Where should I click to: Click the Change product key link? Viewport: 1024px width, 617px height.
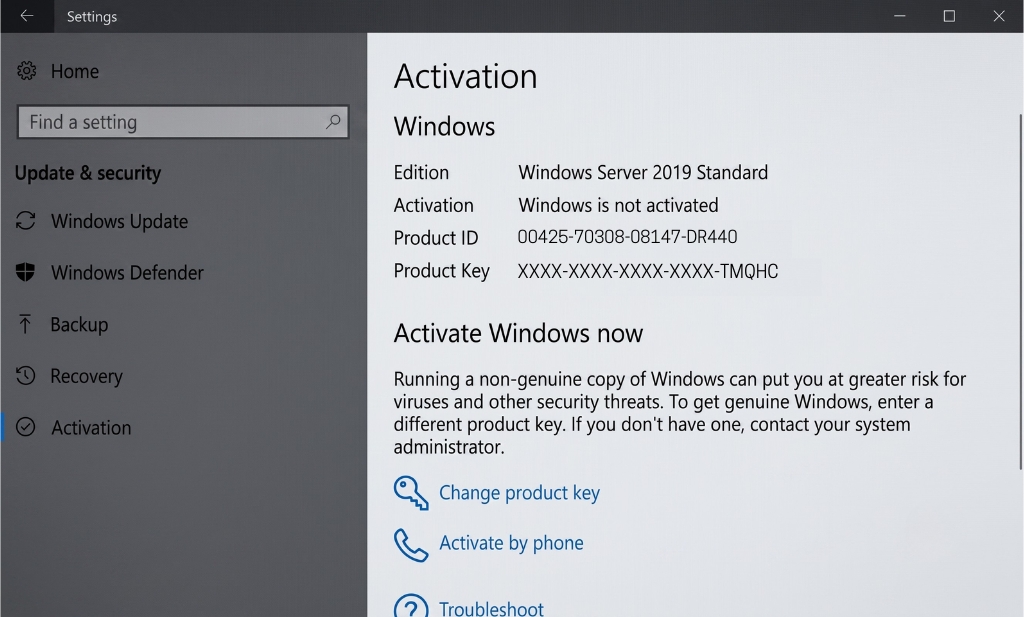(519, 492)
